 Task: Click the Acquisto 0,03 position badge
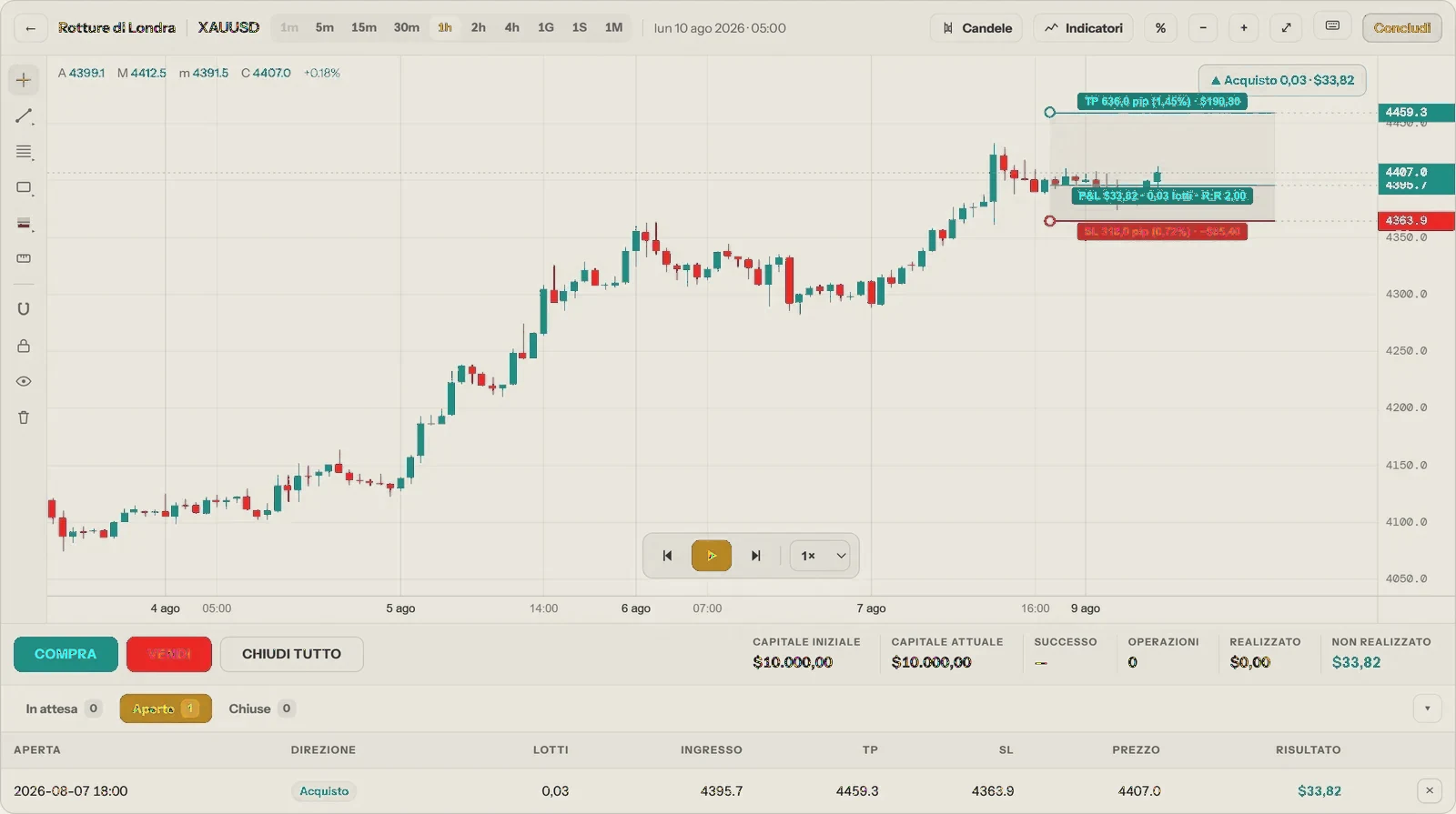click(1282, 80)
